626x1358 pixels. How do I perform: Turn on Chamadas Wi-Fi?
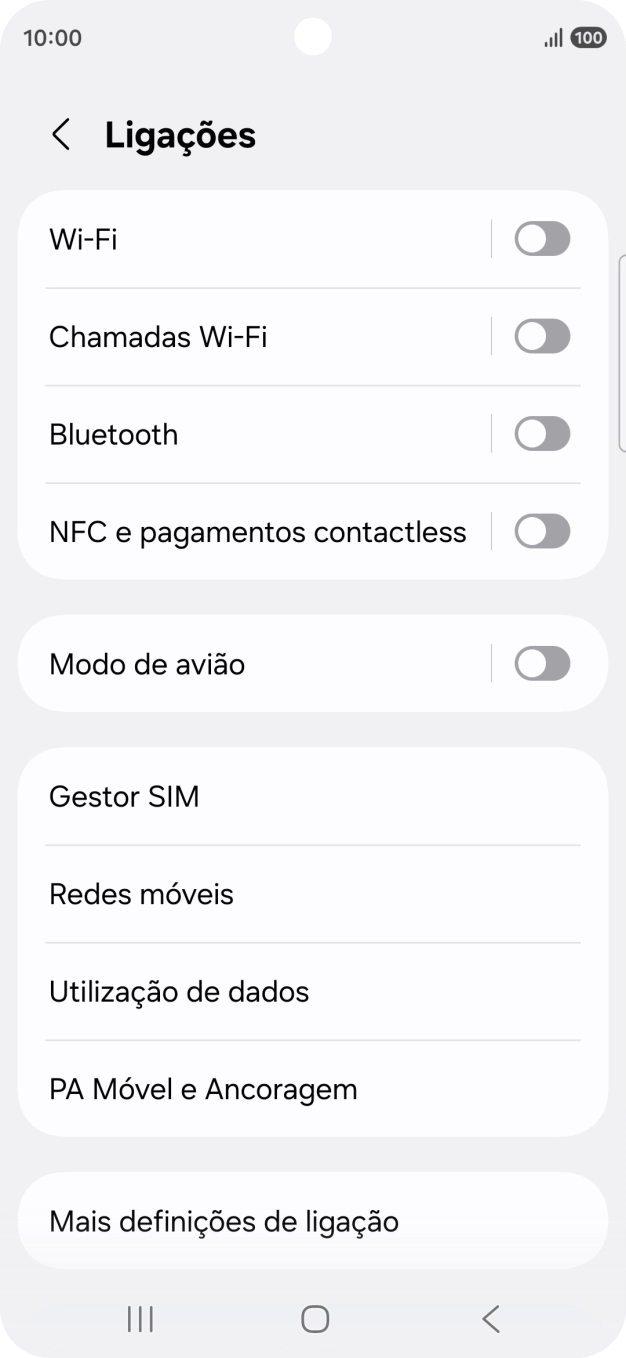point(542,336)
